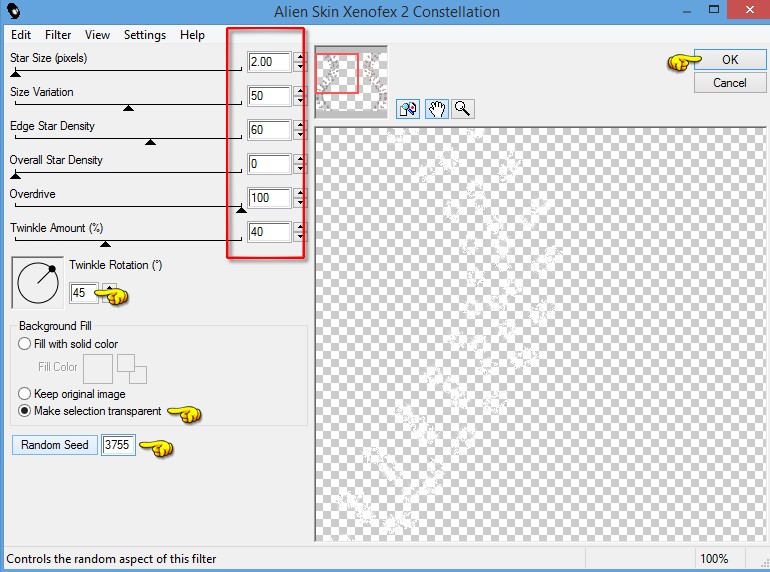The image size is (770, 572).
Task: Open the Edit menu
Action: pos(21,35)
